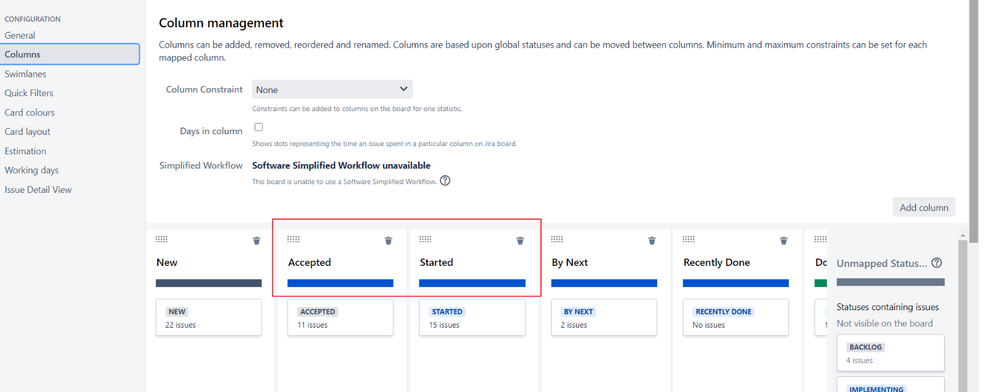Select the Issue Detail View link

[x=38, y=189]
